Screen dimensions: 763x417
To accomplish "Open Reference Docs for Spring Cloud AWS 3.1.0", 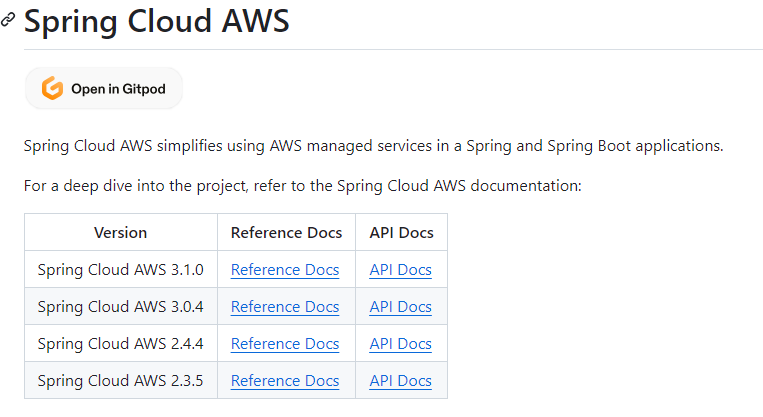I will coord(285,270).
